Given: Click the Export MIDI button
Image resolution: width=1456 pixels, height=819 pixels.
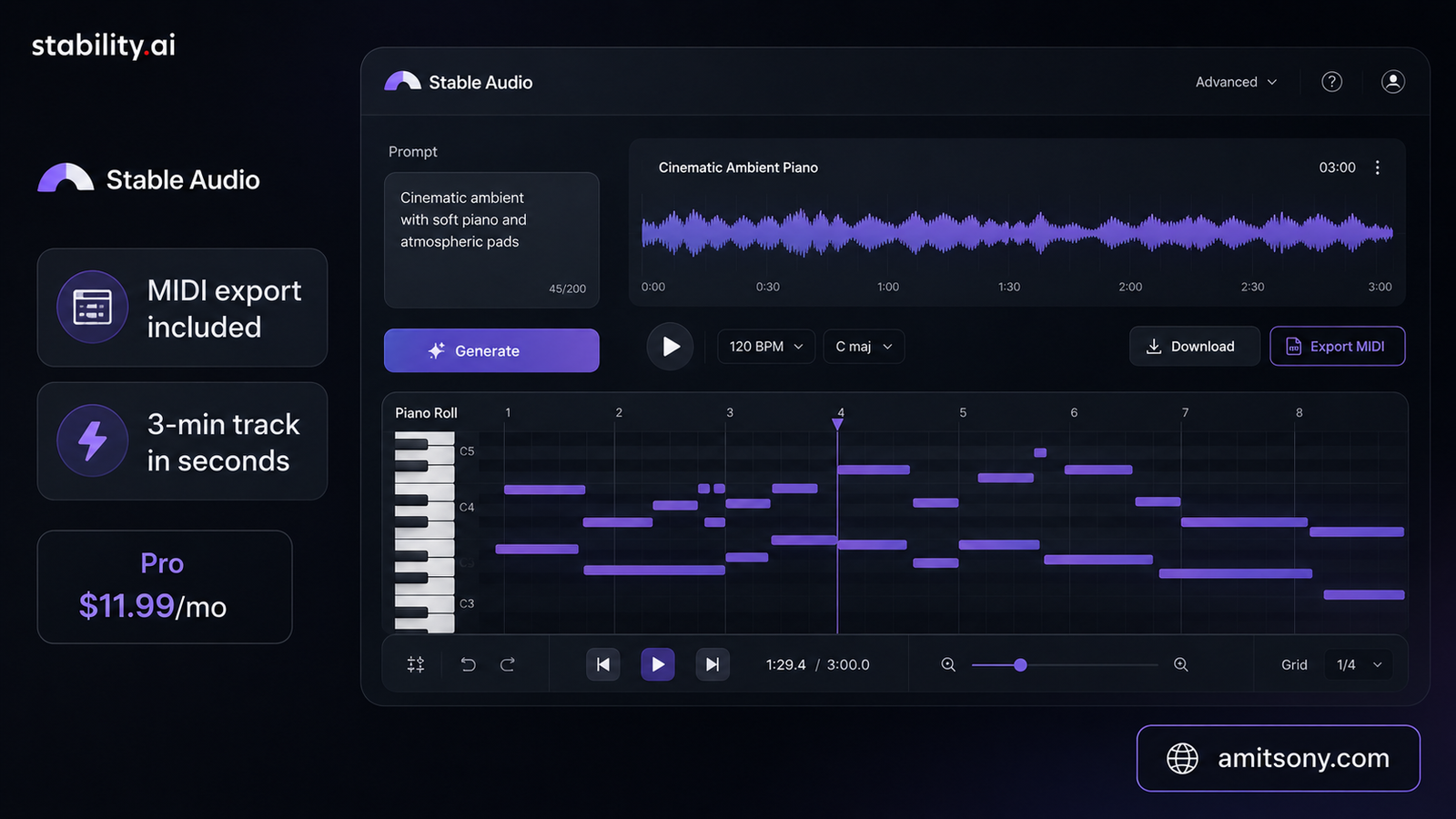Looking at the screenshot, I should [1337, 347].
